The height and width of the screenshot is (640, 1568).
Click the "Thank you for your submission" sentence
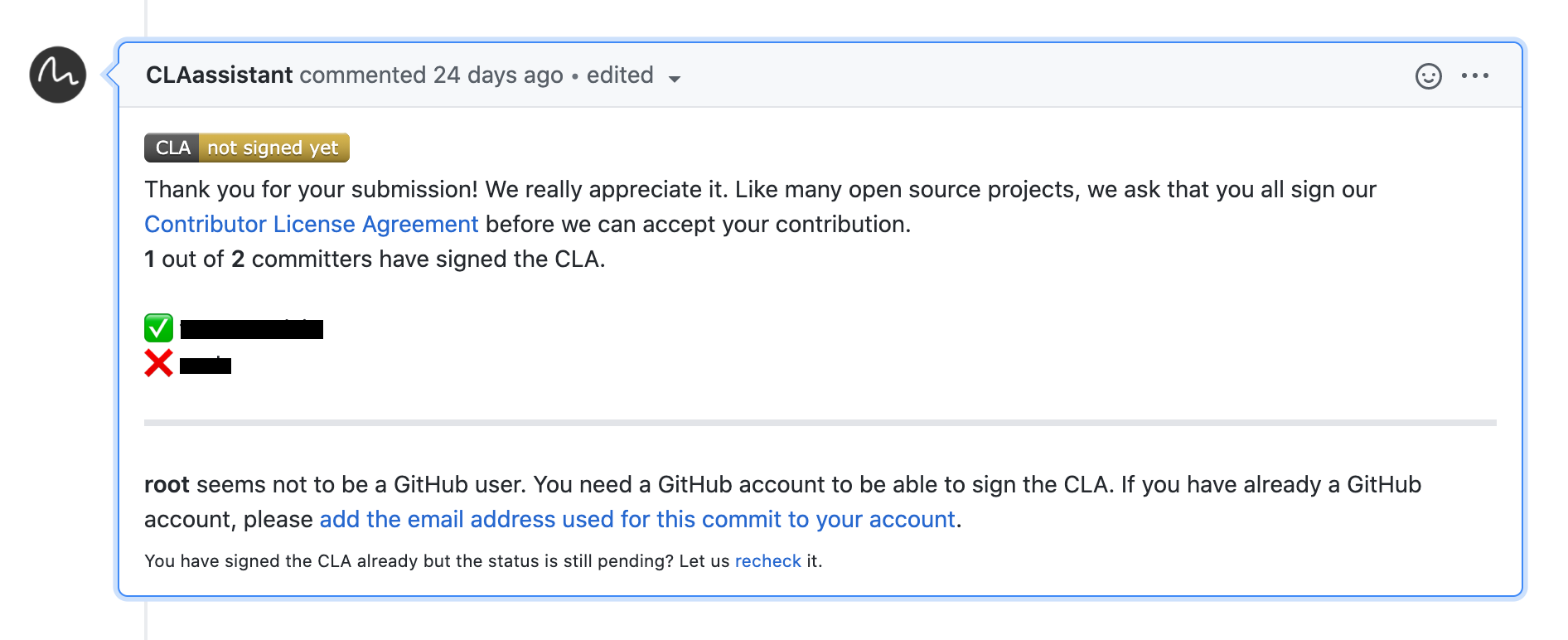point(311,190)
